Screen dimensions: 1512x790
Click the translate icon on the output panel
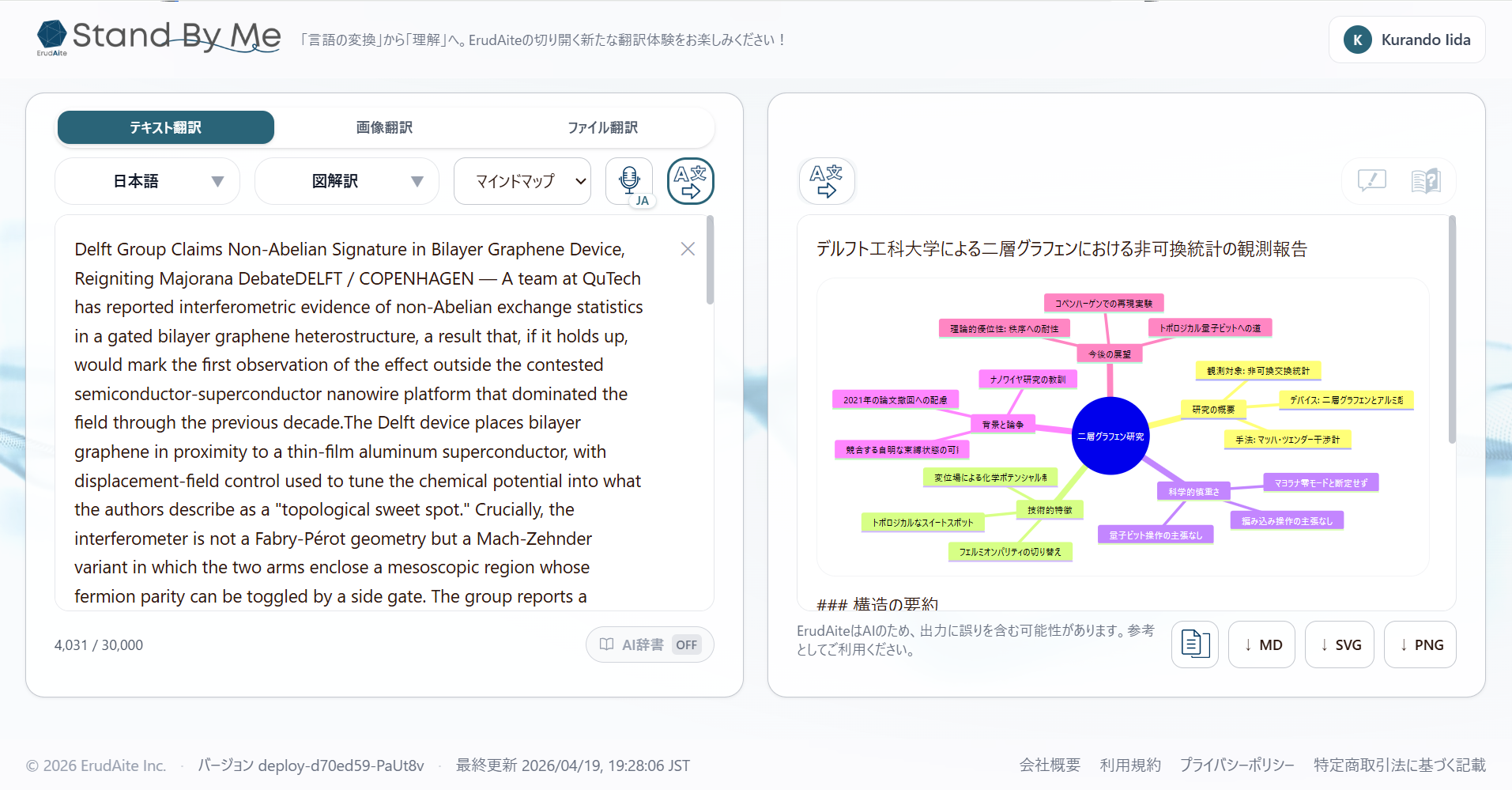coord(826,180)
